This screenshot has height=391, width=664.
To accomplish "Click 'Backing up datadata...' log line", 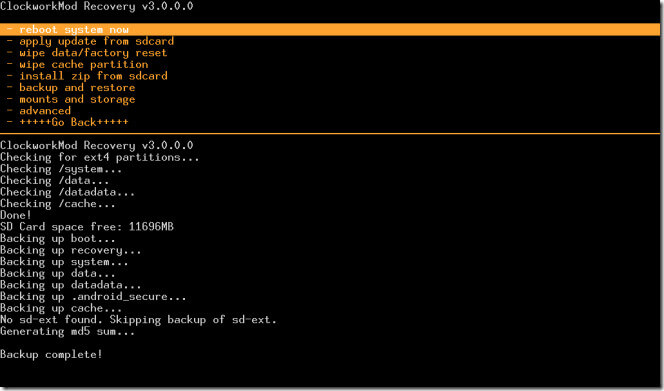I will (71, 285).
